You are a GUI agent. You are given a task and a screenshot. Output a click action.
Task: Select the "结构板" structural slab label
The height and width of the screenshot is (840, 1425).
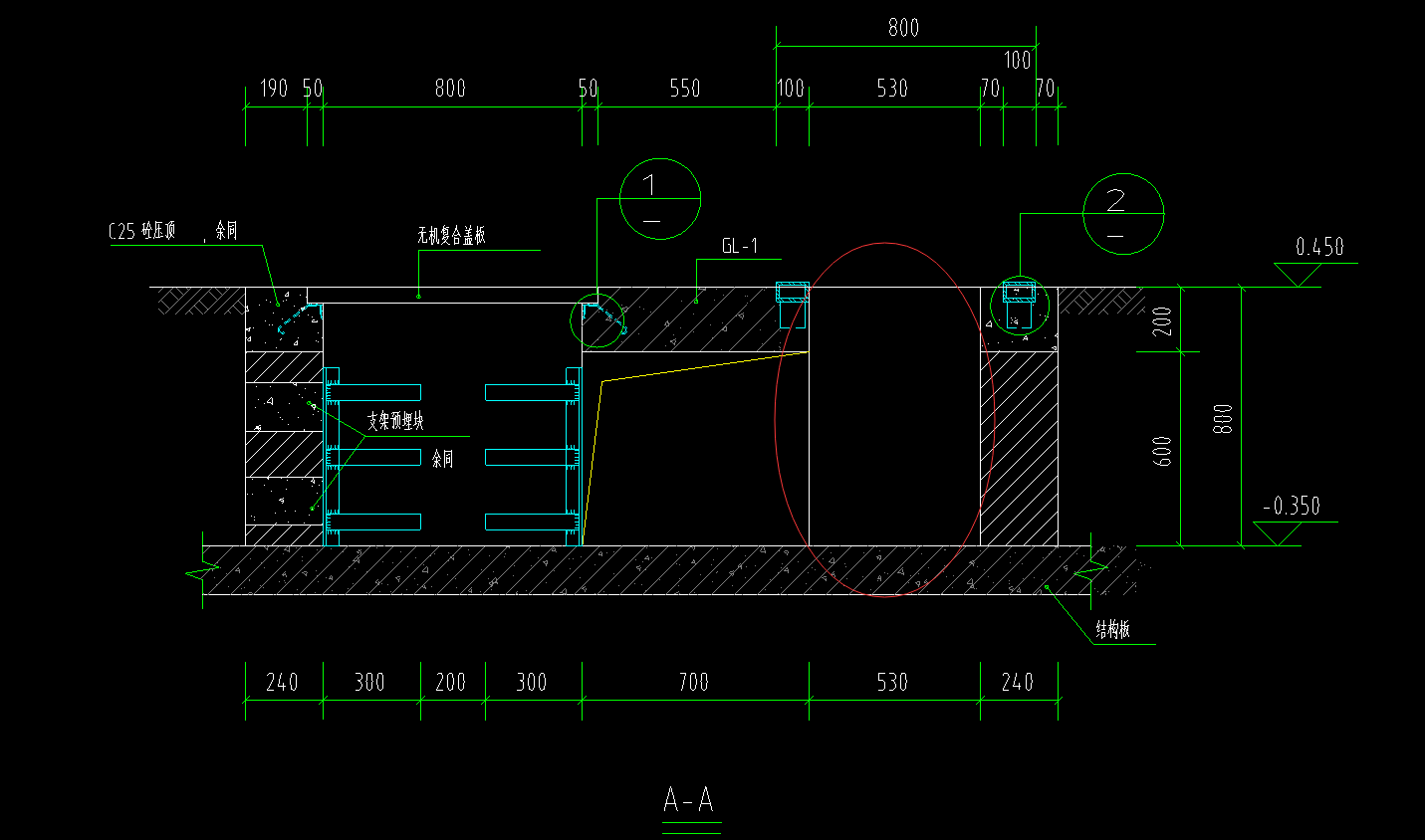point(1113,629)
